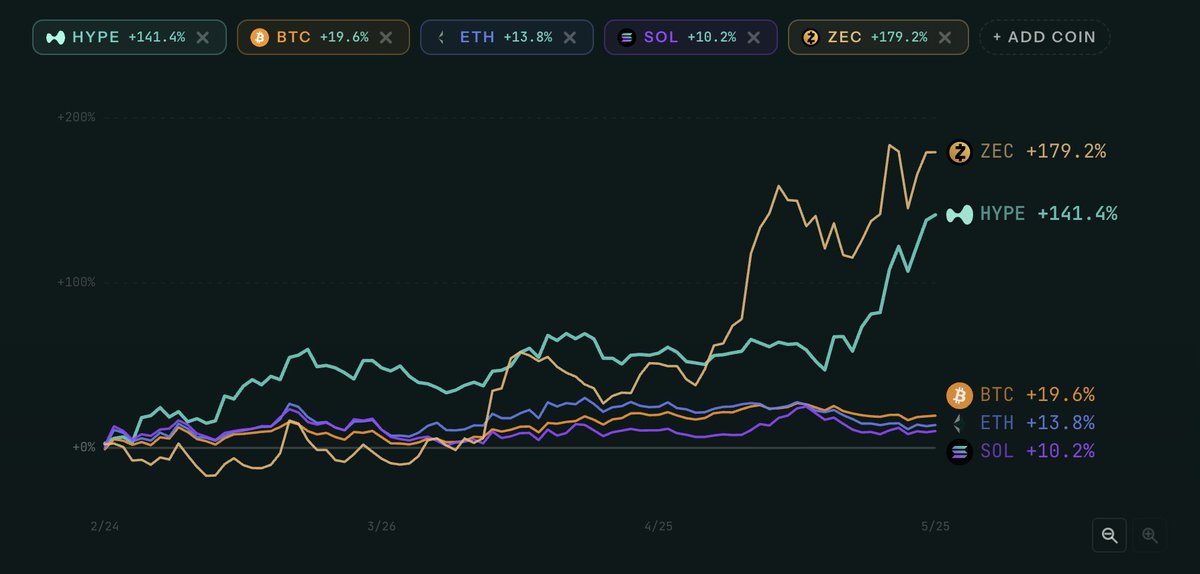The image size is (1200, 574).
Task: Click the +100% y-axis label
Action: coord(76,282)
